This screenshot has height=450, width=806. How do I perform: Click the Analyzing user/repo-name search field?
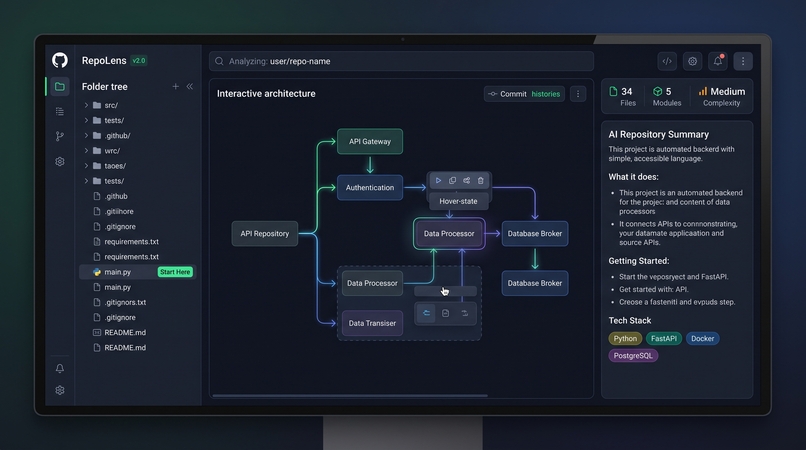[401, 61]
